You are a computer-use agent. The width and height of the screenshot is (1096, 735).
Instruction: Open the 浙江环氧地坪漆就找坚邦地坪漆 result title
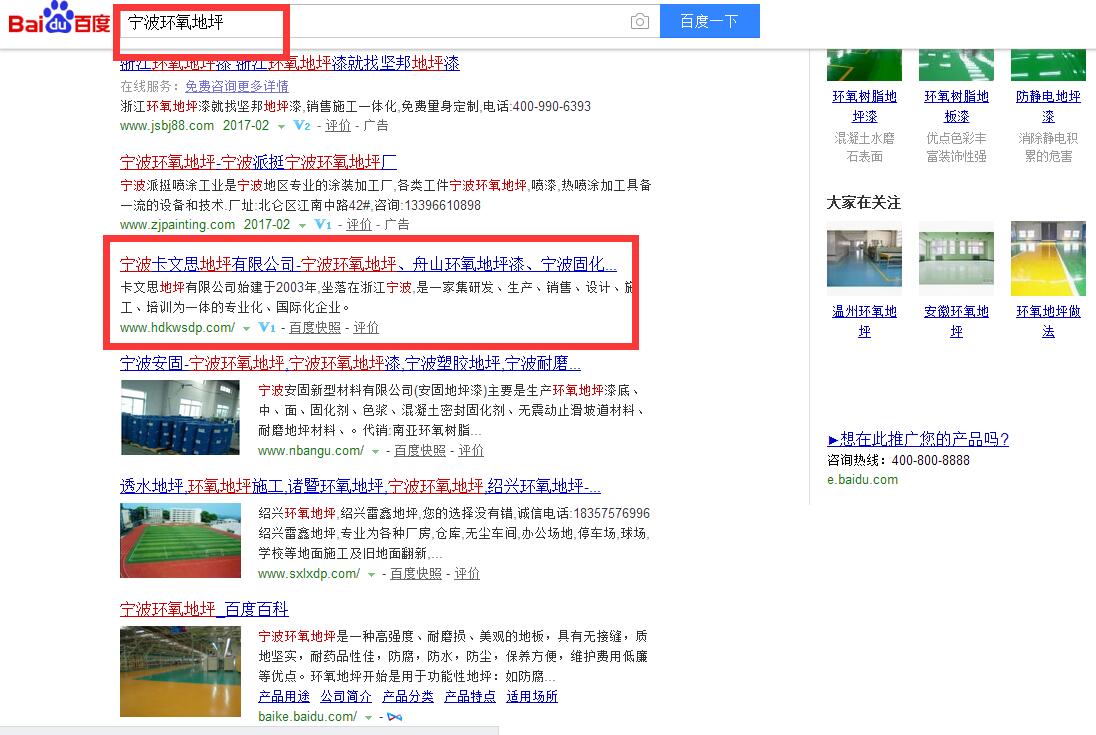[x=290, y=63]
